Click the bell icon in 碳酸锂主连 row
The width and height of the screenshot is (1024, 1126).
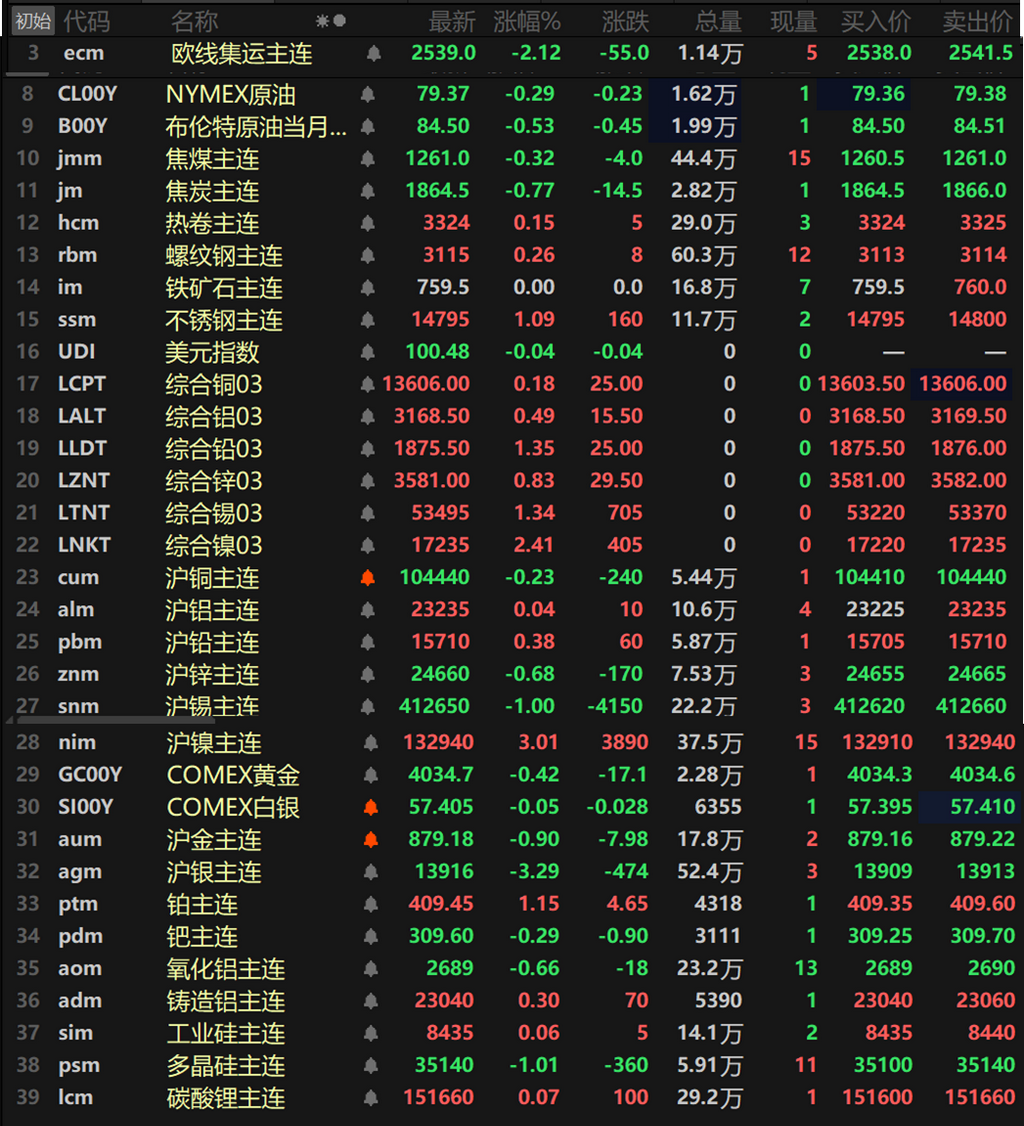pos(371,1097)
